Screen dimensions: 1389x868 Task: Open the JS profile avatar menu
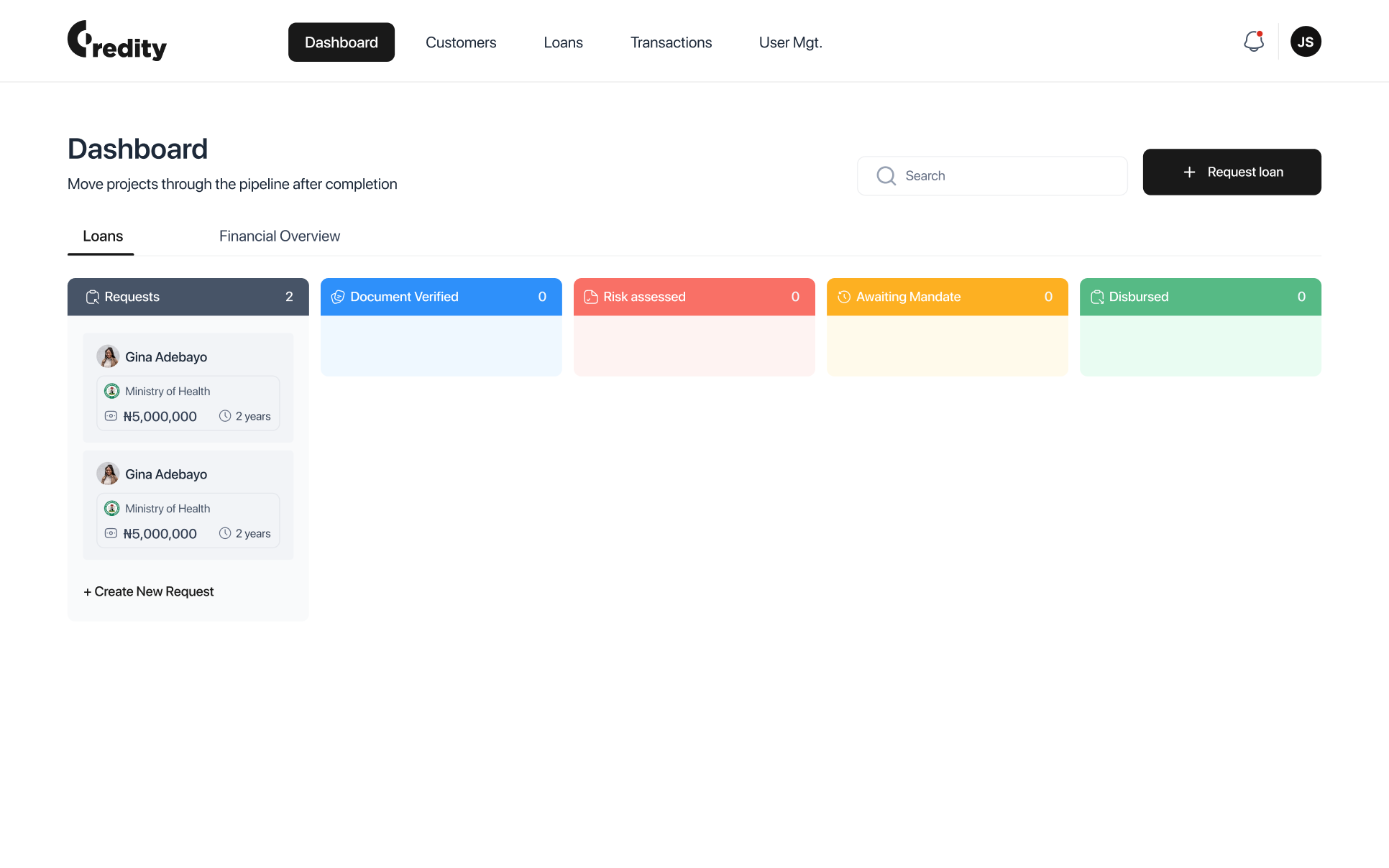click(x=1306, y=41)
